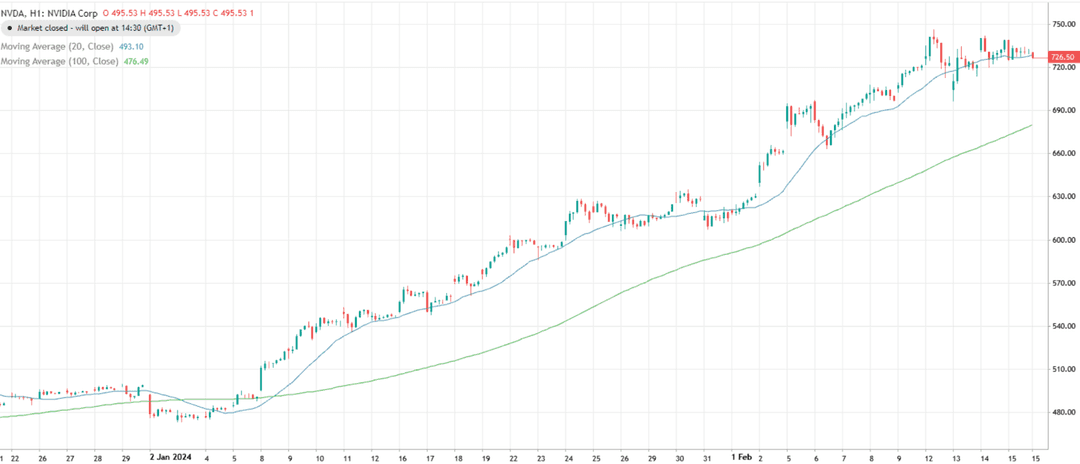This screenshot has width=1080, height=464.
Task: Click the 660 price axis label
Action: tap(1060, 154)
